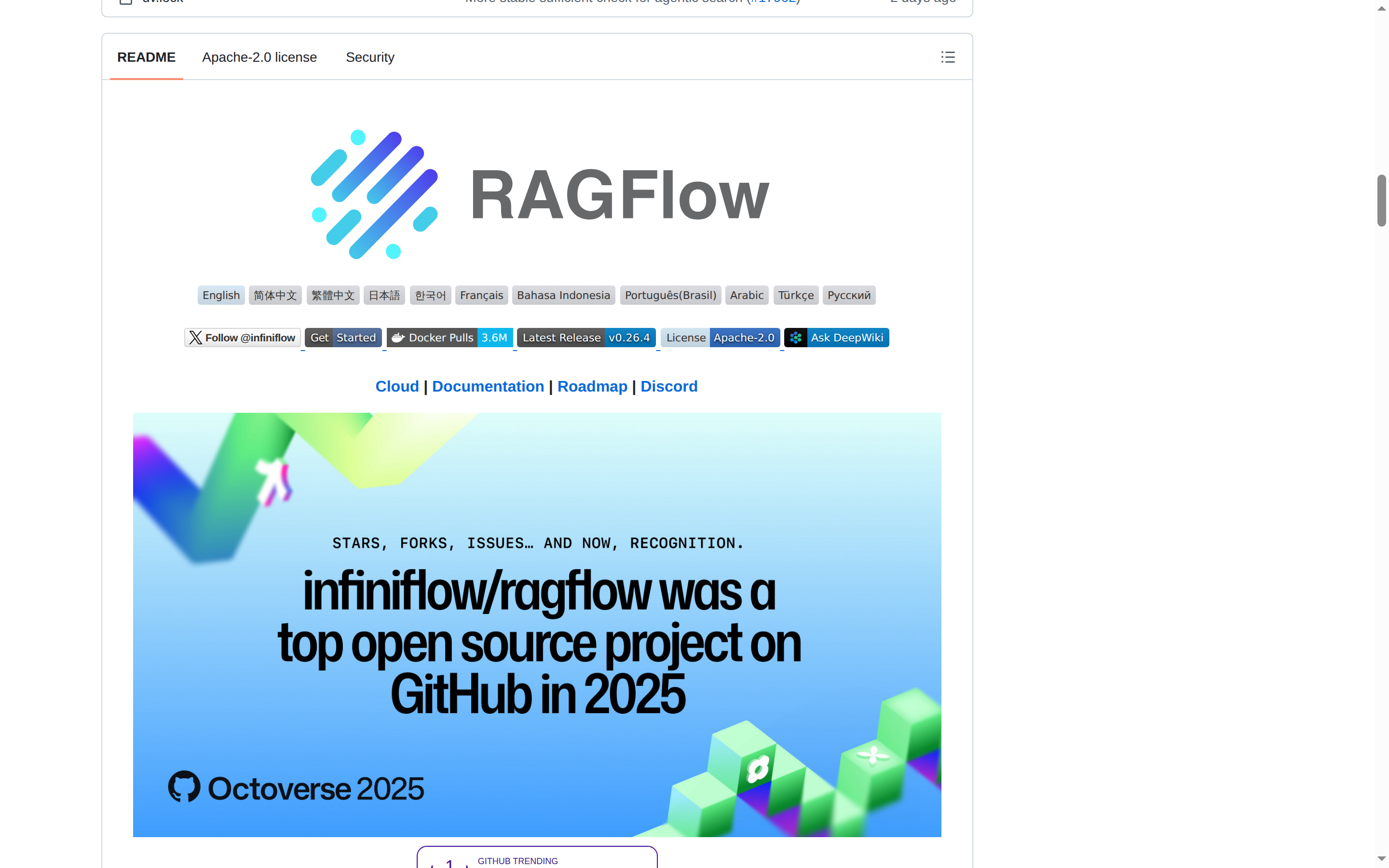1389x868 pixels.
Task: Select the Bahasa Indonesia language badge
Action: pyautogui.click(x=564, y=295)
